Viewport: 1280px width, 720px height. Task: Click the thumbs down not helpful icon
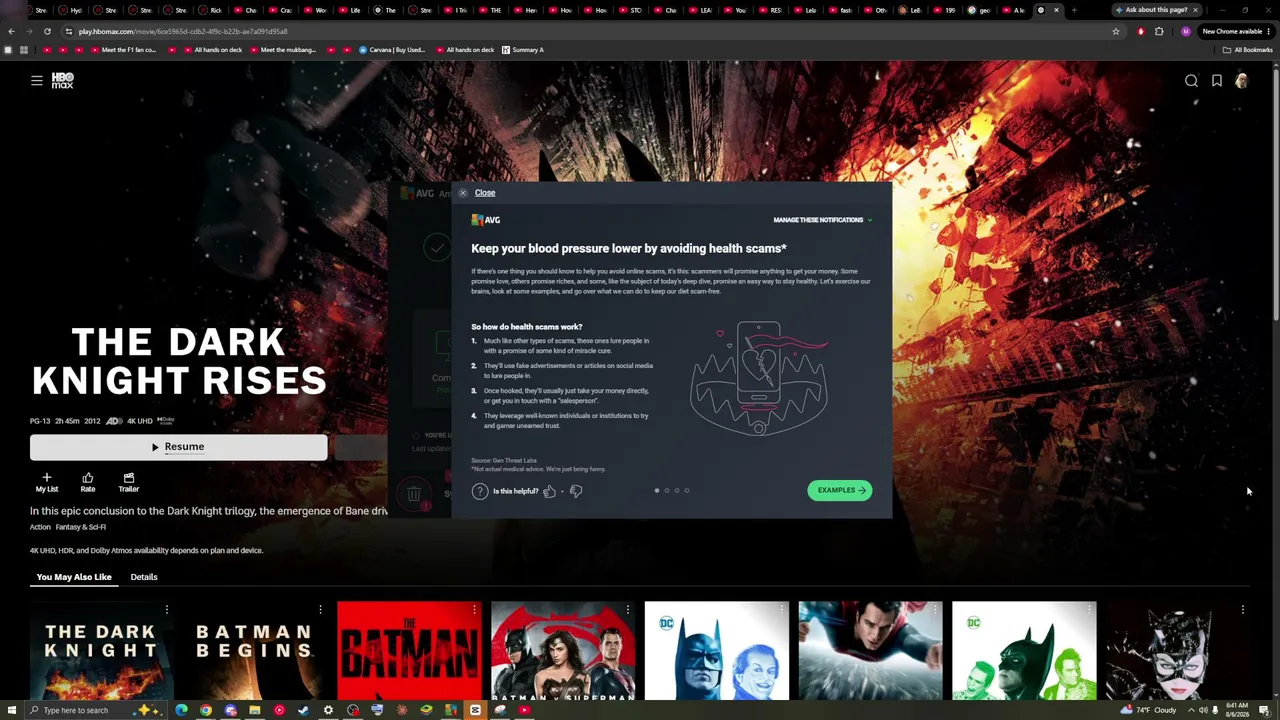coord(575,491)
